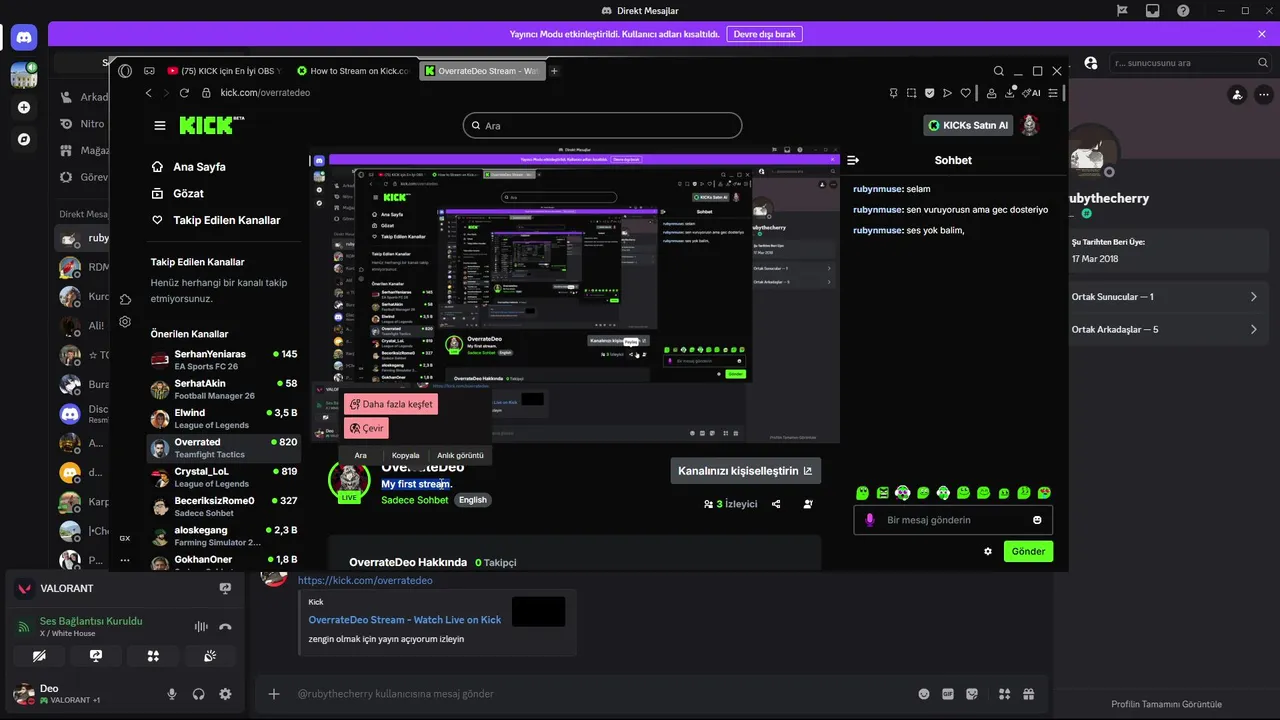Open soundboard icon in Discord voice panel
This screenshot has height=720, width=1280.
pyautogui.click(x=210, y=656)
